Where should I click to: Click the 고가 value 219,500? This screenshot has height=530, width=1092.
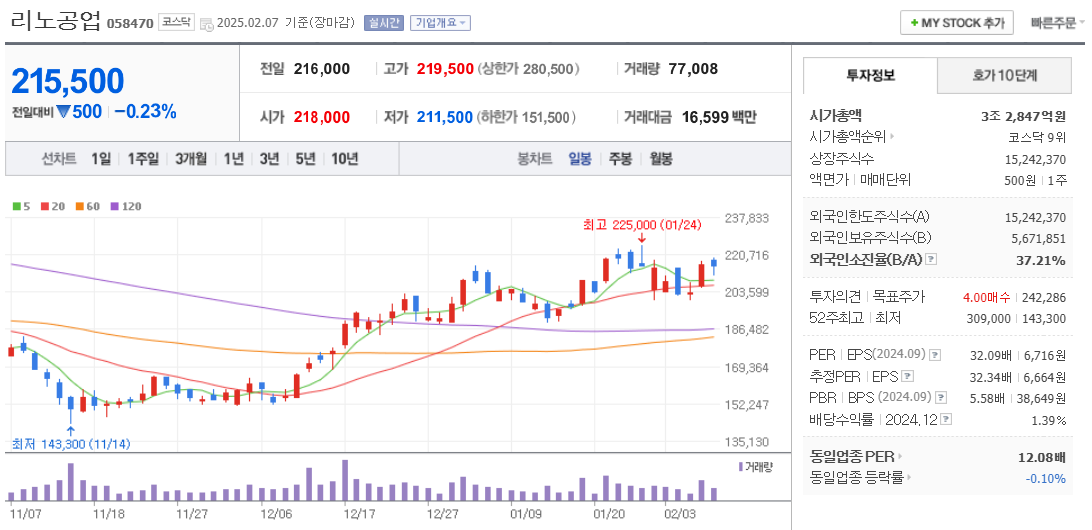point(445,69)
